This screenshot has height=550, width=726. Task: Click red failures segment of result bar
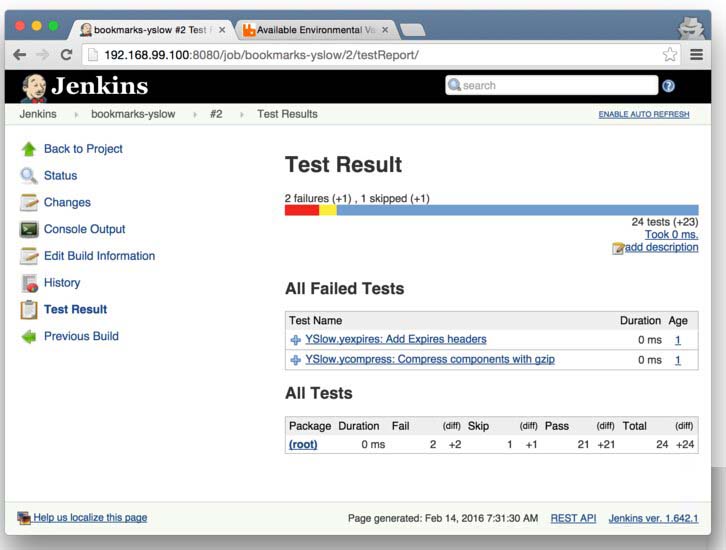coord(302,211)
